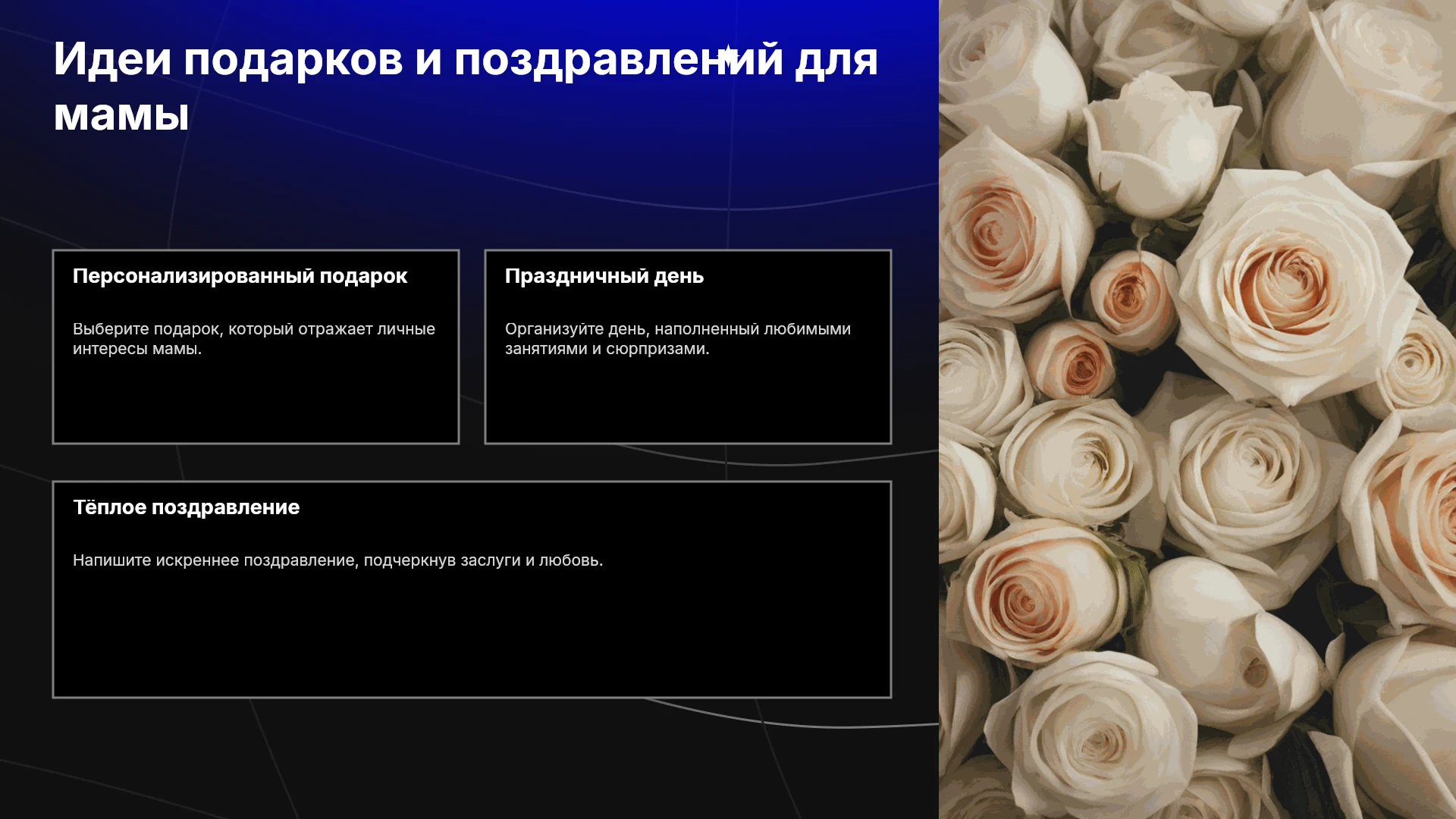Click the blank space below the 'Праздничный день' card text
The width and height of the screenshot is (1456, 819).
688,400
